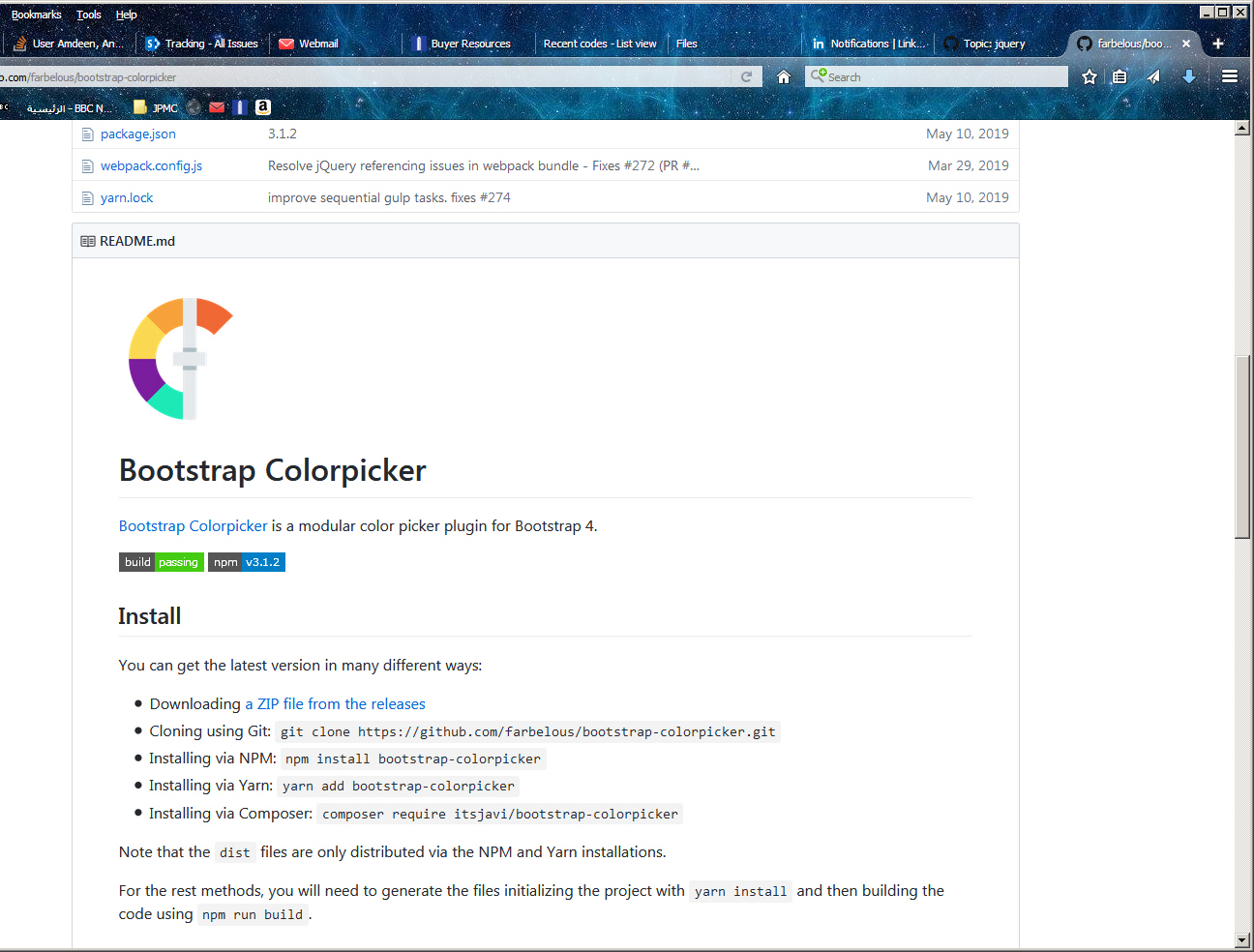Open the Bookmarks menu
This screenshot has width=1254, height=952.
36,15
